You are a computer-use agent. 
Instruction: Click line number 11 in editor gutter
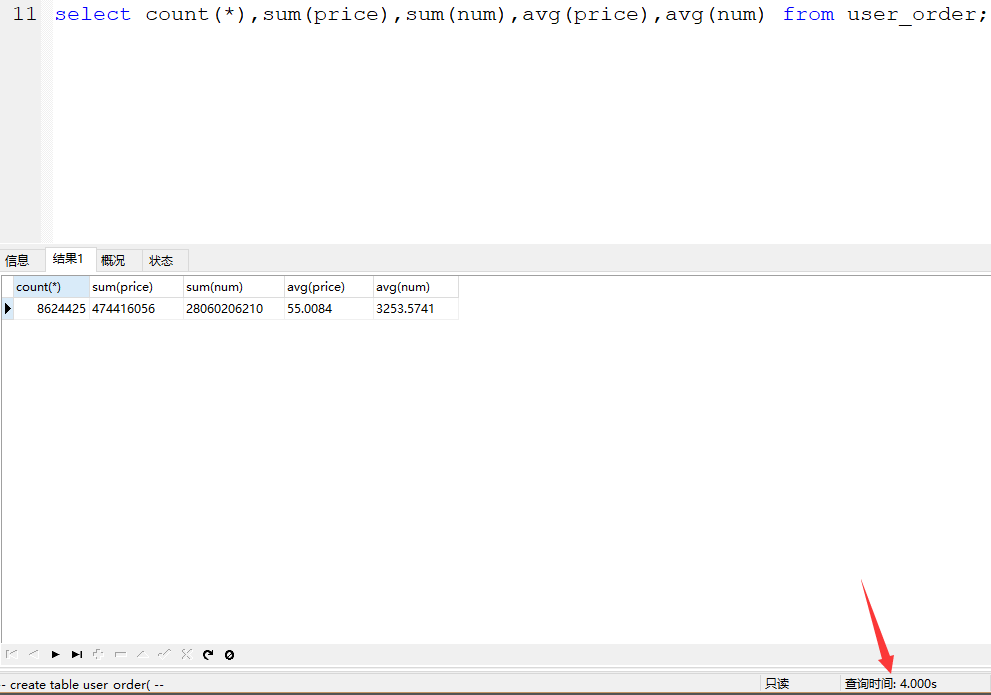25,14
